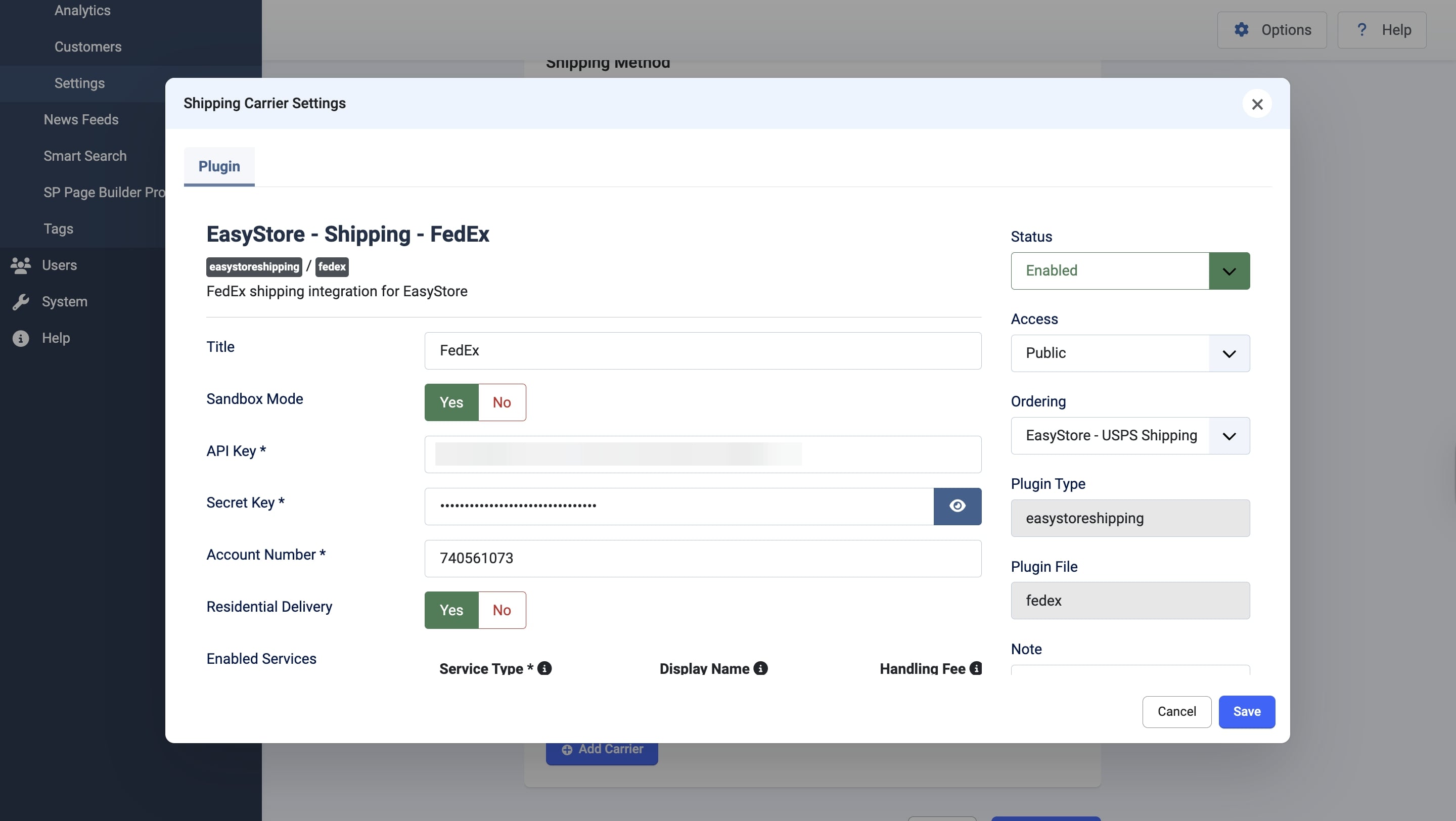Click the Help info icon in sidebar
The height and width of the screenshot is (821, 1456).
(x=21, y=338)
